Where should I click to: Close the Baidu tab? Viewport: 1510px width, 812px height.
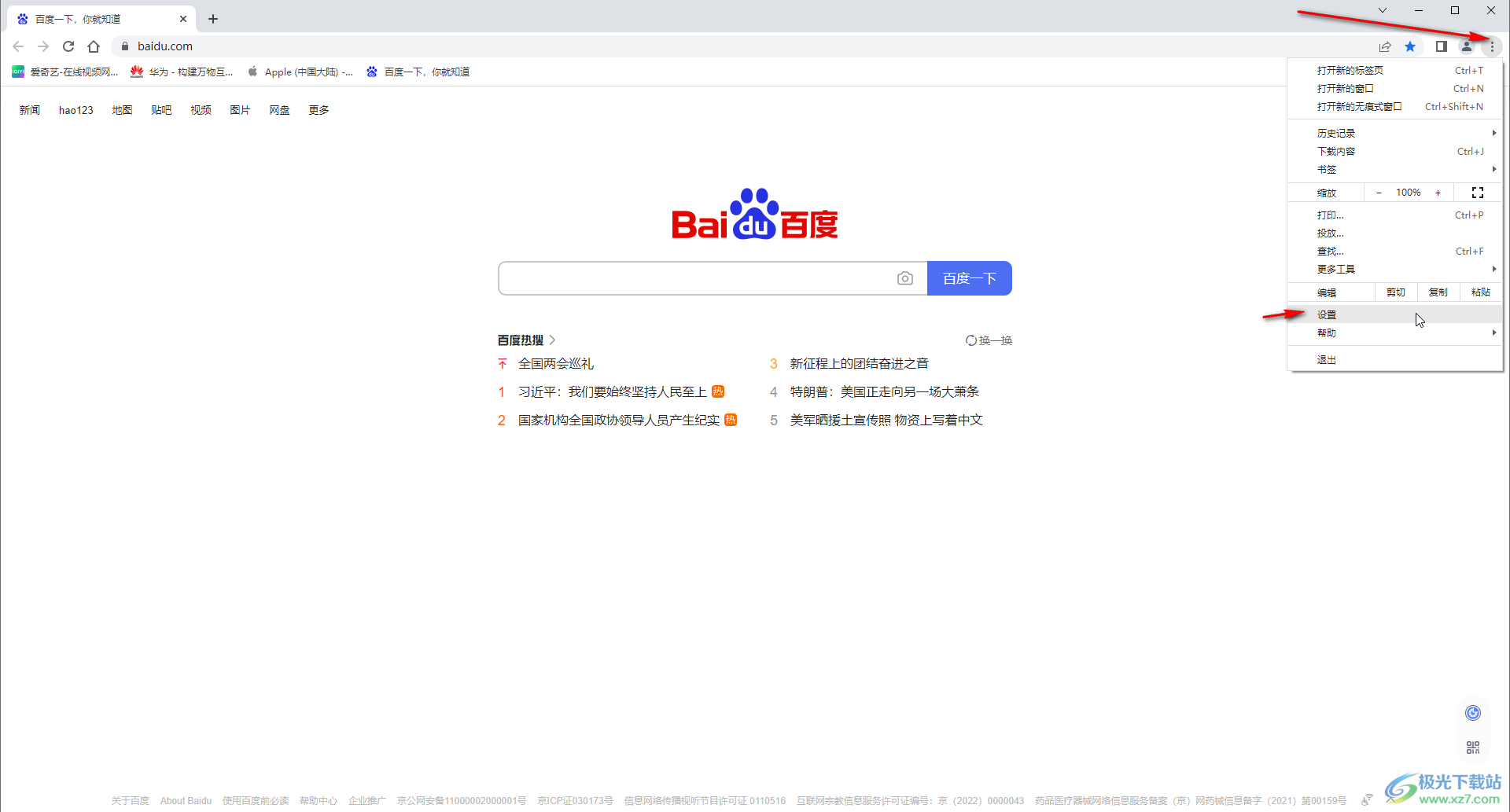click(183, 19)
